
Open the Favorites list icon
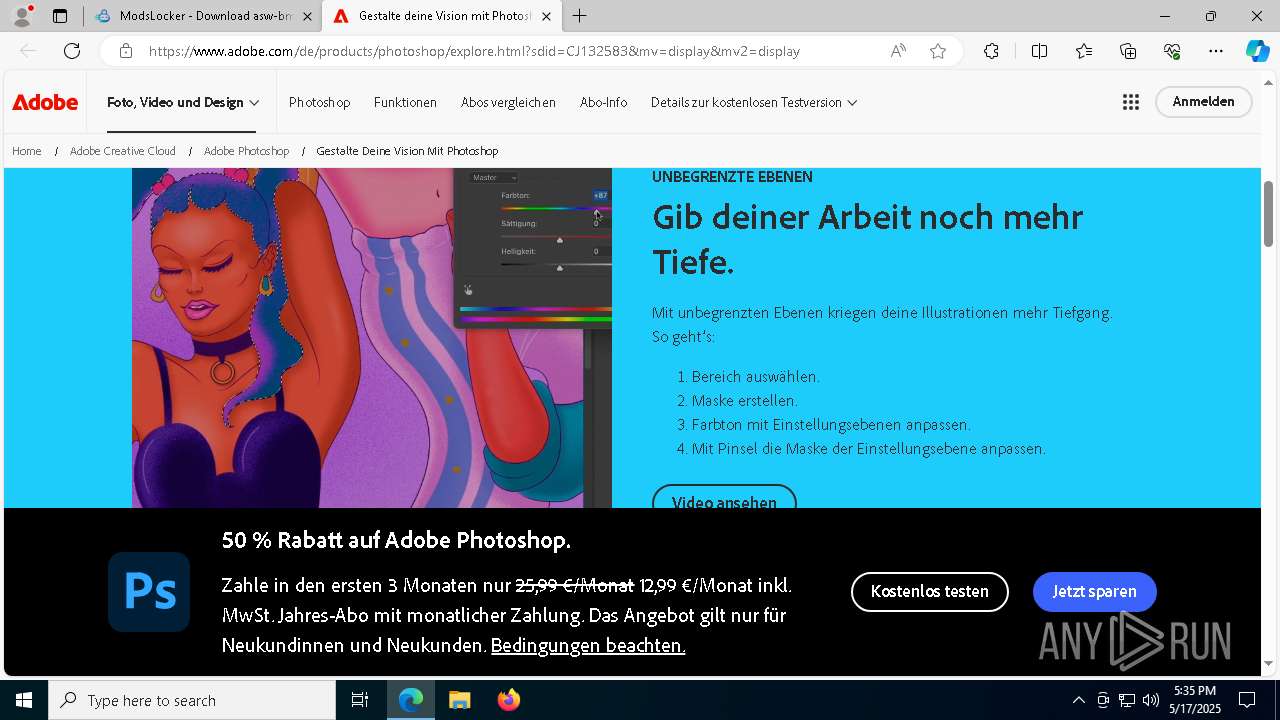1084,51
